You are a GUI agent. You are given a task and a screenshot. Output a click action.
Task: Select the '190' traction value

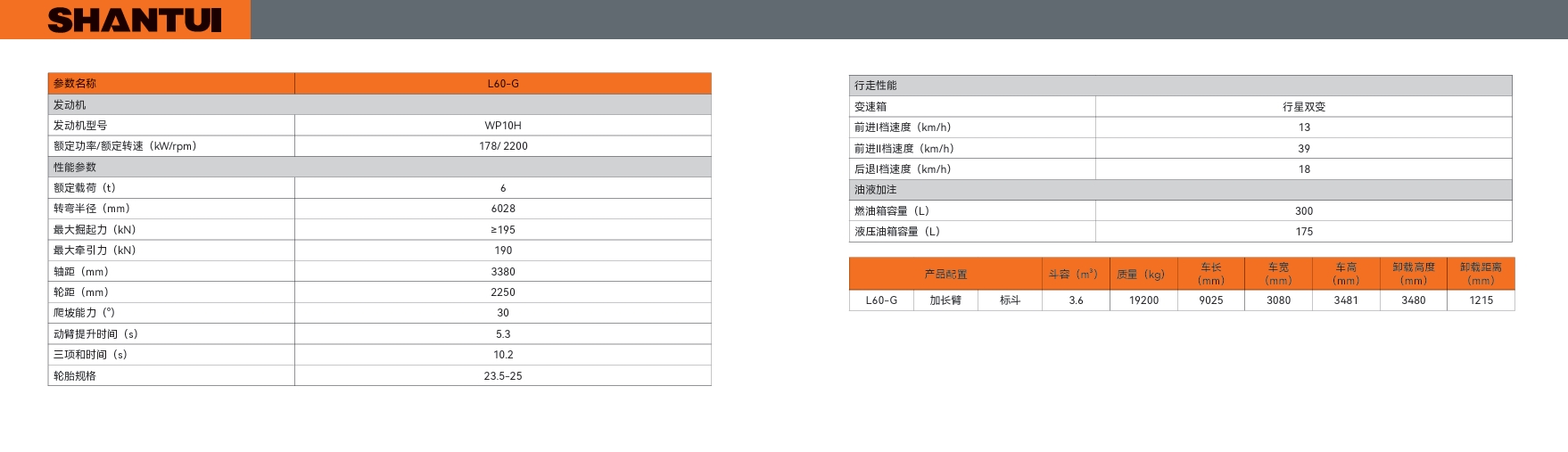pyautogui.click(x=503, y=251)
